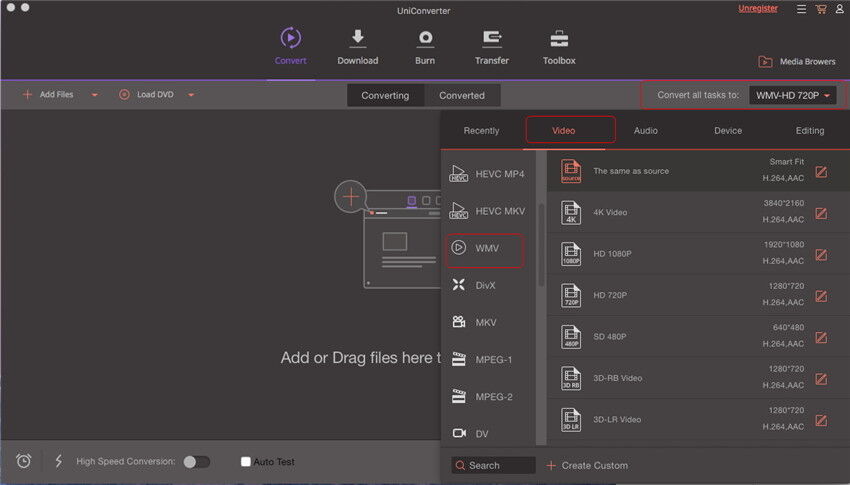Choose the 3D-RB Video preset label
Viewport: 850px width, 485px height.
pyautogui.click(x=617, y=378)
